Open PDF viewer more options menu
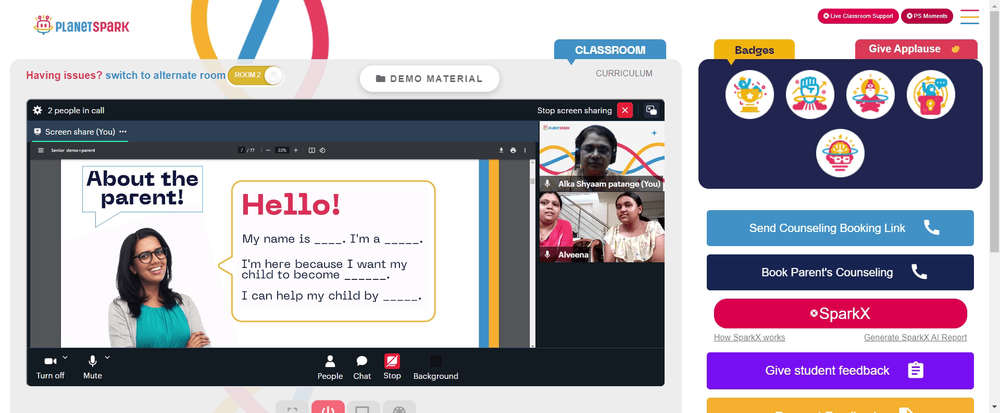The height and width of the screenshot is (413, 1000). [525, 150]
